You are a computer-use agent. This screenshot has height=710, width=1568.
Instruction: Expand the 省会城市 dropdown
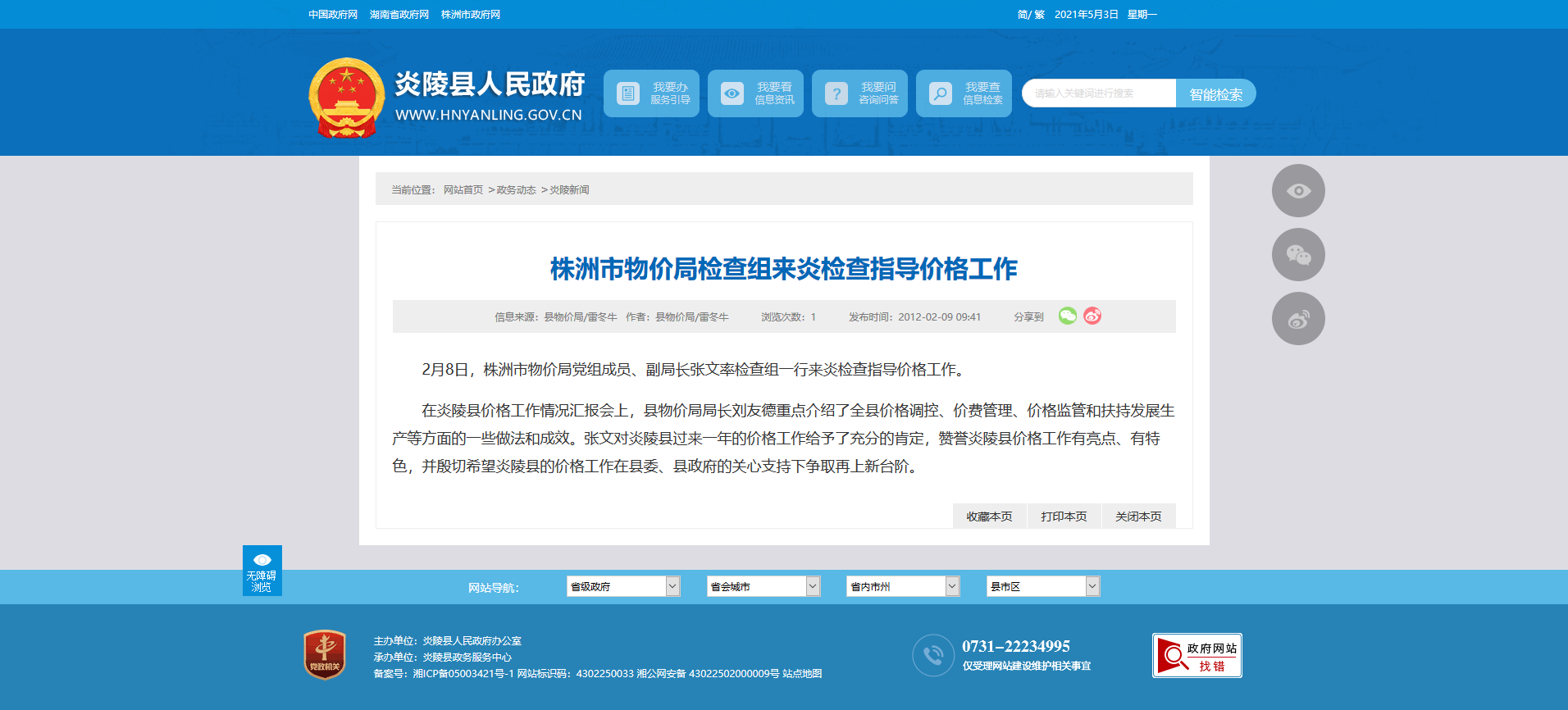click(x=763, y=586)
